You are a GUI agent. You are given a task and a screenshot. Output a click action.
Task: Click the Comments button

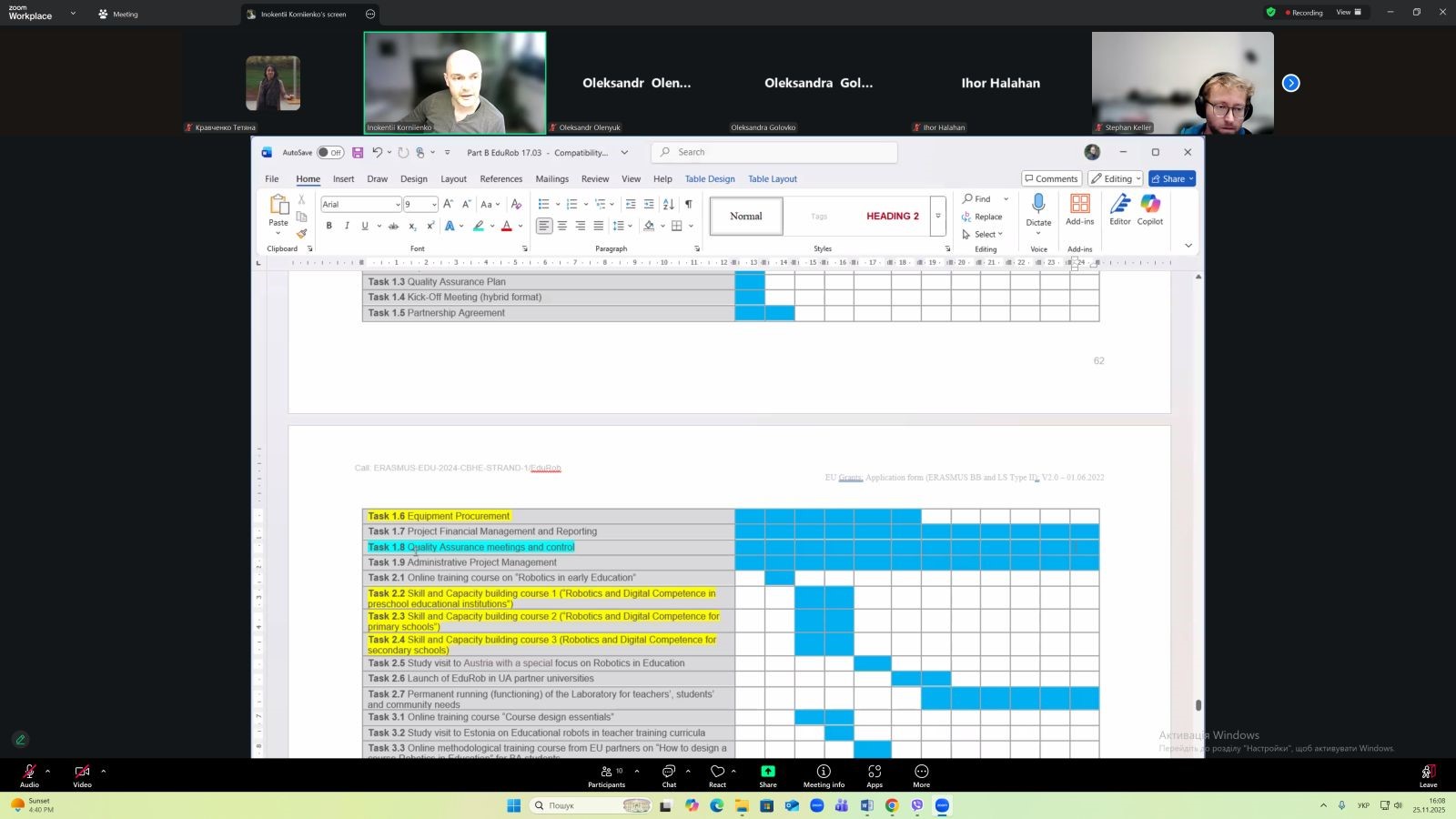(x=1051, y=179)
